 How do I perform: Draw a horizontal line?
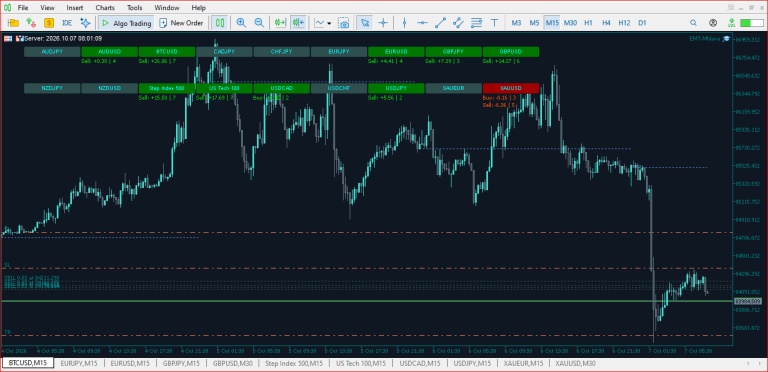(422, 23)
